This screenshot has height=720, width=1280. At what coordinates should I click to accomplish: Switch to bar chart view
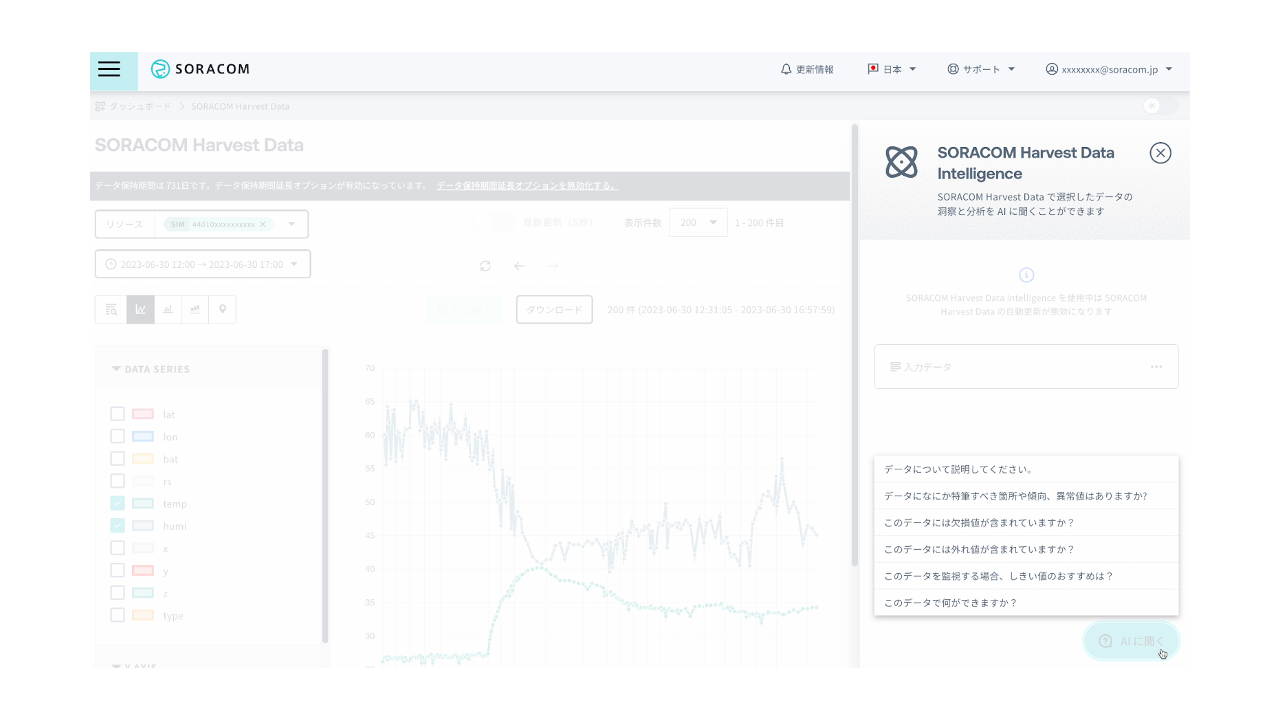[168, 310]
